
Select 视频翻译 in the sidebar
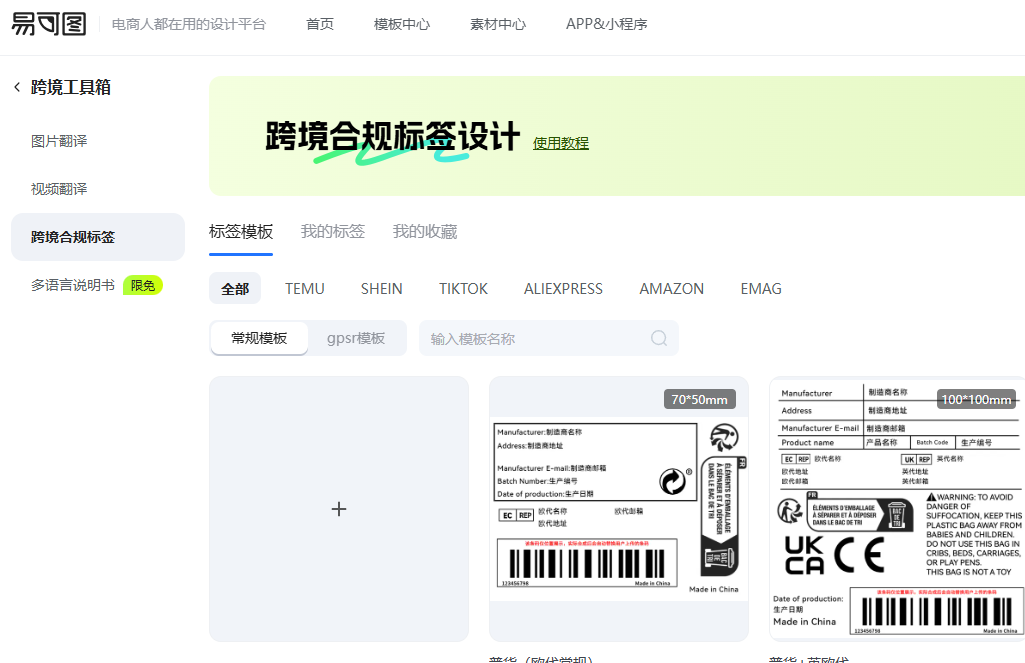(59, 189)
